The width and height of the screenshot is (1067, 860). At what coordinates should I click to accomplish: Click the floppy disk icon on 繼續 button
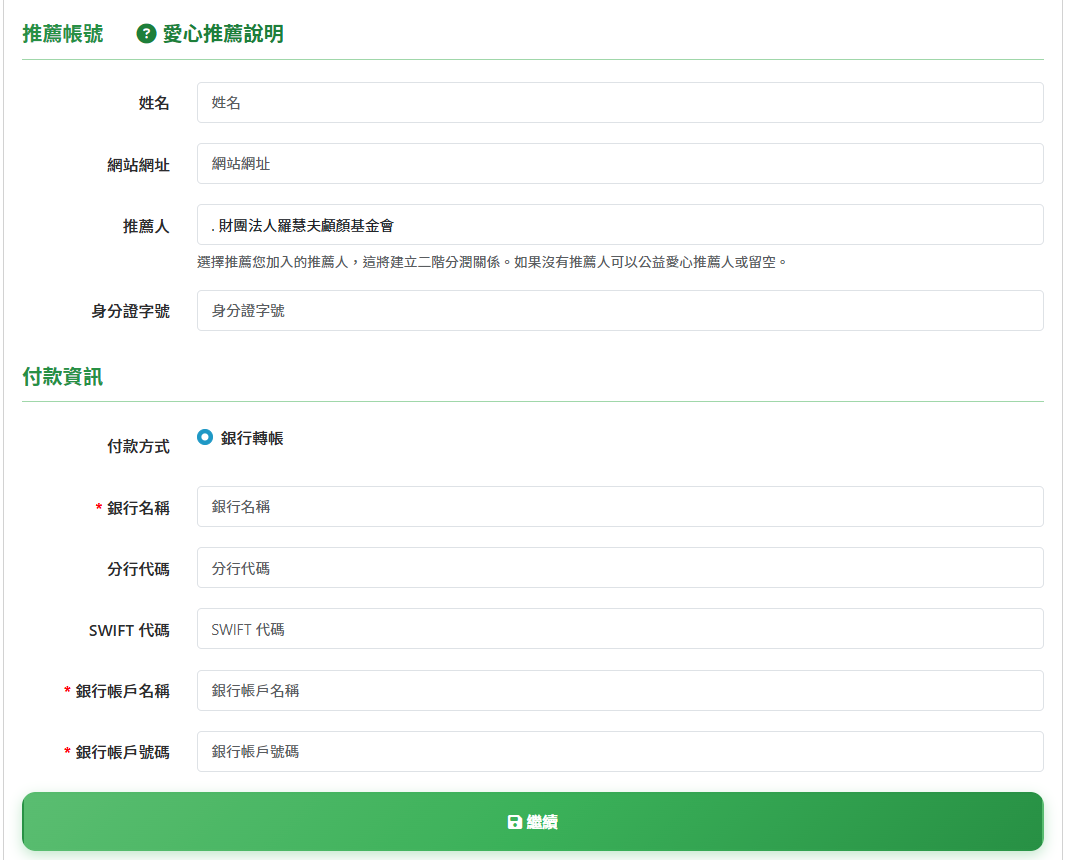point(514,822)
